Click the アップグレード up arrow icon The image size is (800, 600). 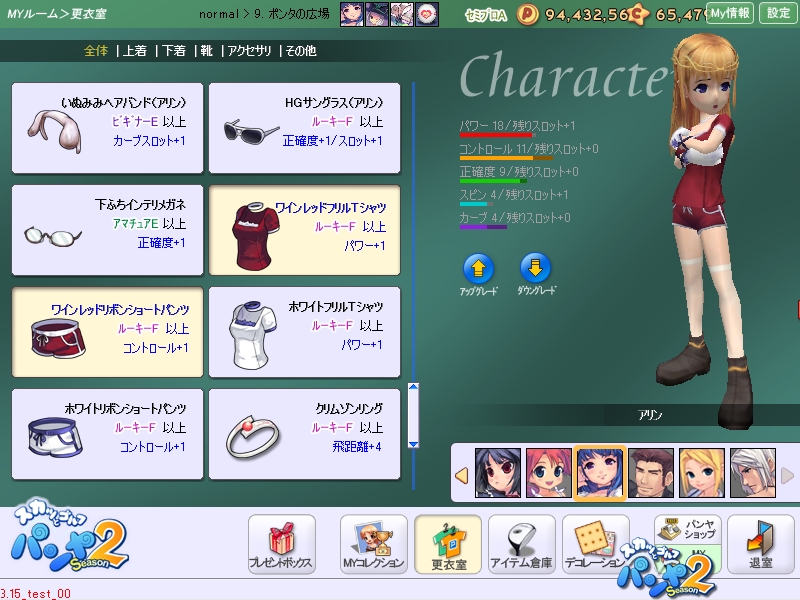coord(478,269)
